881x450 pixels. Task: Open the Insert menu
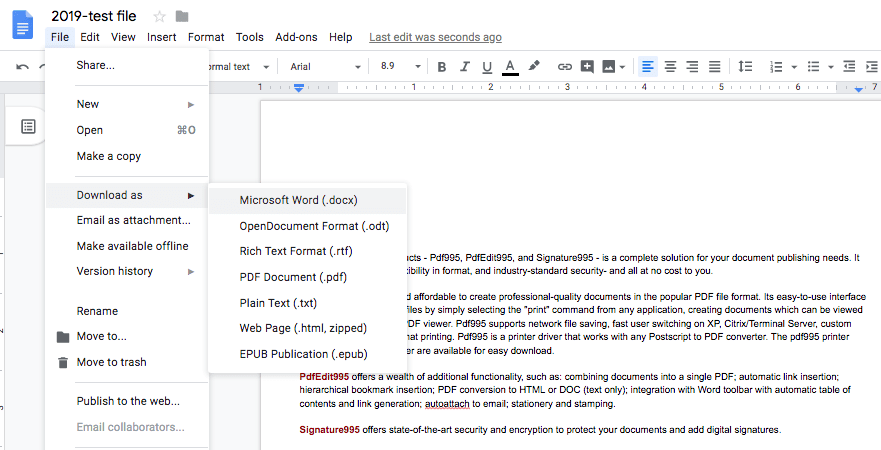(162, 37)
